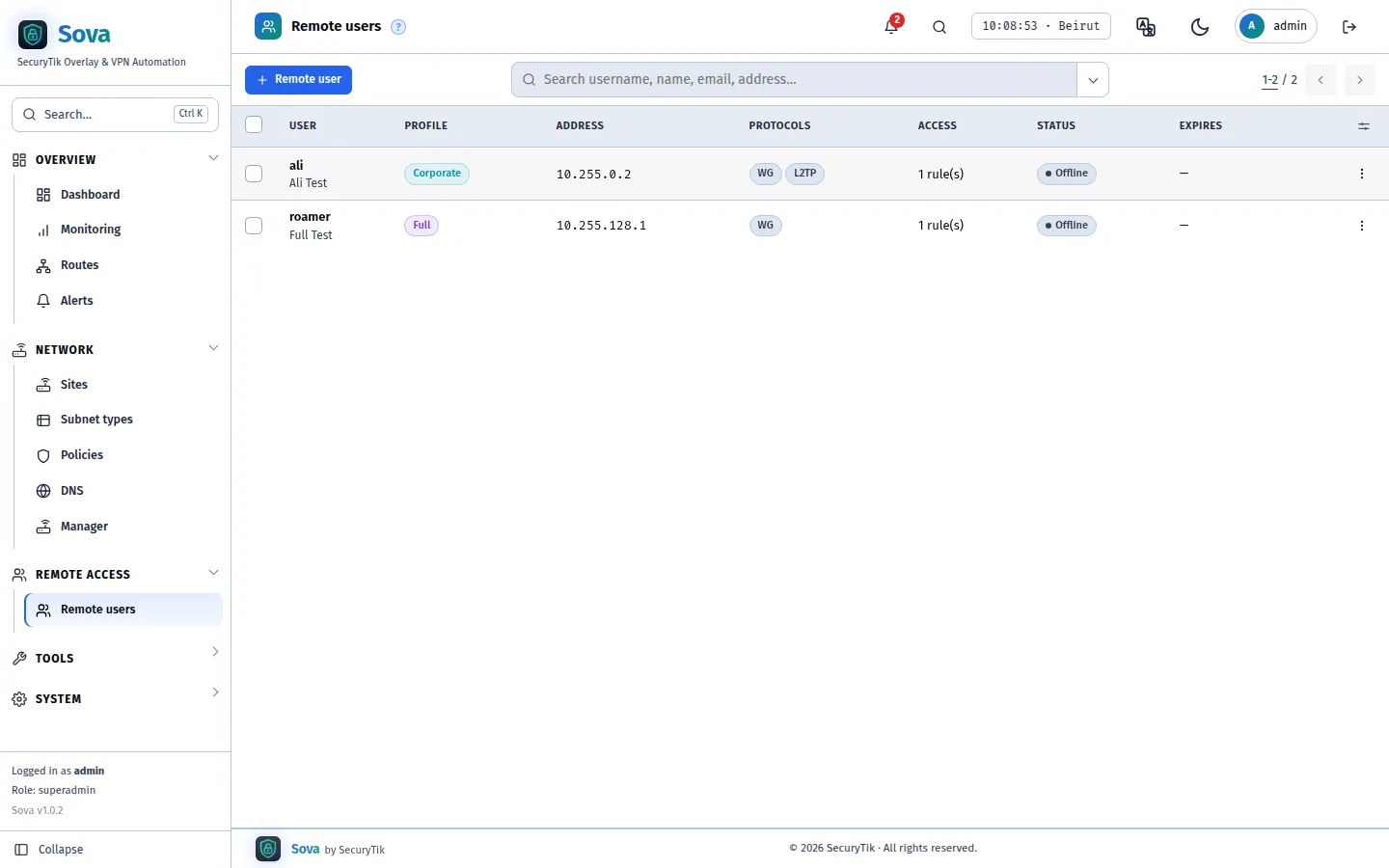Screen dimensions: 1389x868
Task: Navigate to Sites
Action: pyautogui.click(x=123, y=385)
